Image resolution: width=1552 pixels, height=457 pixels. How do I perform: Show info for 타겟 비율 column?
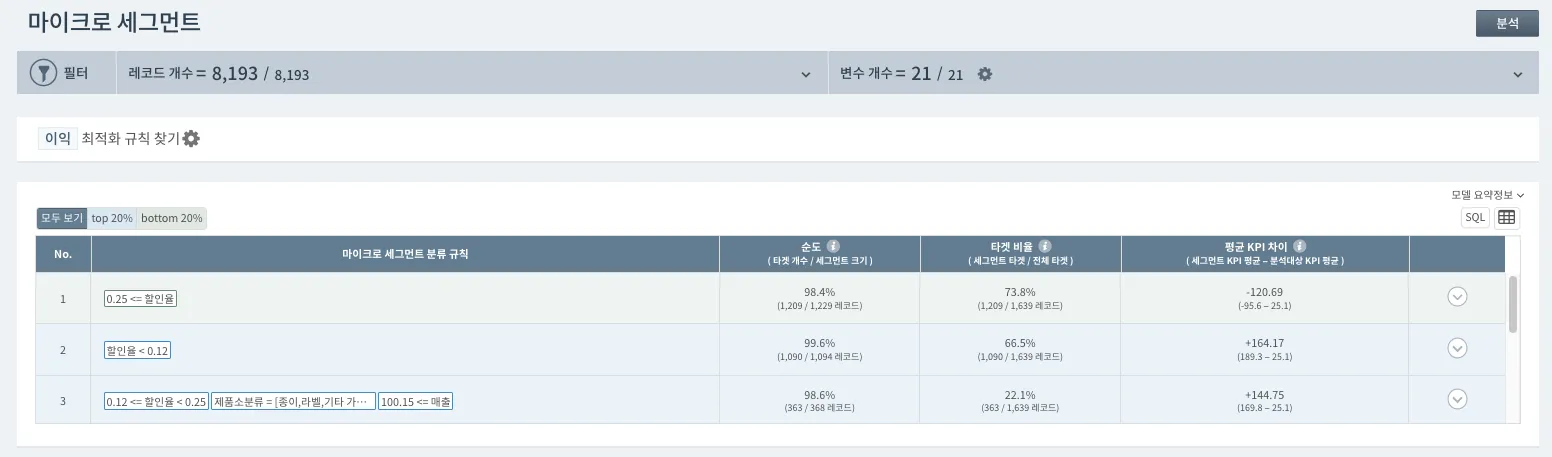[x=1045, y=246]
